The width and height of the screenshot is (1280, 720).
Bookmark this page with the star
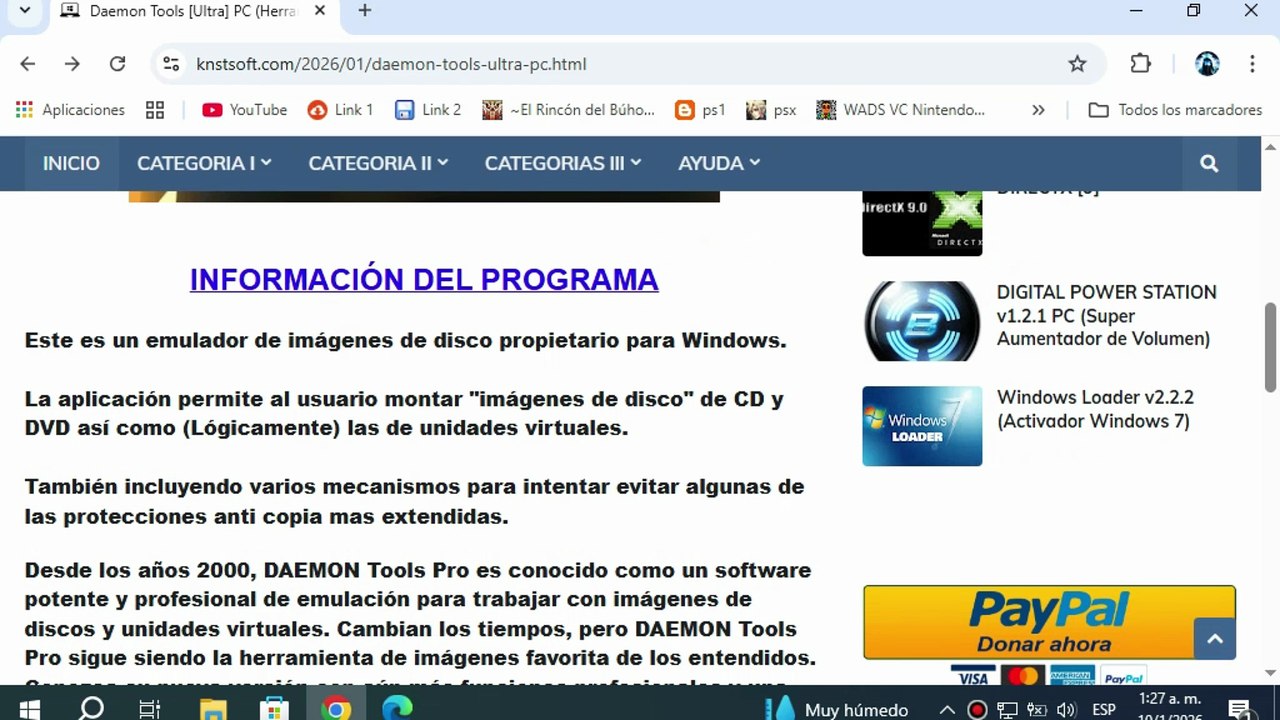(x=1077, y=64)
